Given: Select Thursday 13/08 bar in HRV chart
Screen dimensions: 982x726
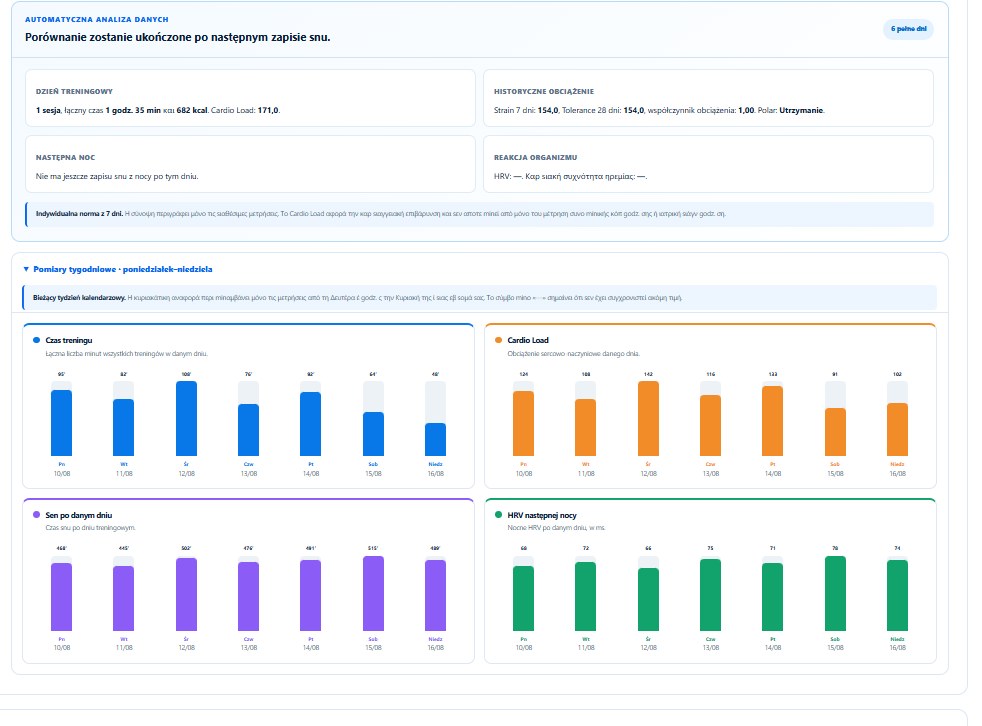Looking at the screenshot, I should point(710,595).
